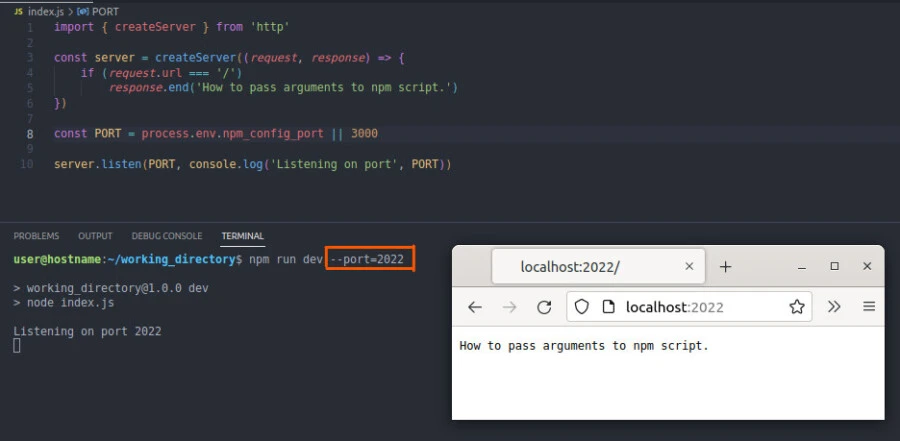Screen dimensions: 900x441
Task: Open the browser hamburger menu
Action: click(x=869, y=307)
